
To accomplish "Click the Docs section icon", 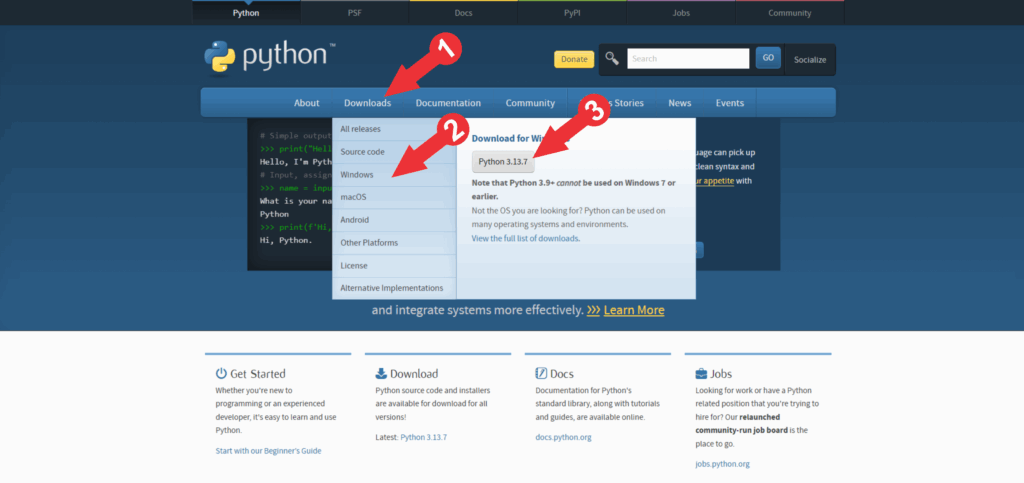I will pyautogui.click(x=541, y=373).
